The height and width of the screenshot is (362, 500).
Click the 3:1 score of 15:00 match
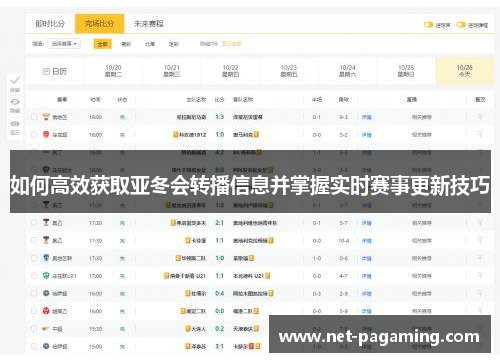tap(220, 346)
